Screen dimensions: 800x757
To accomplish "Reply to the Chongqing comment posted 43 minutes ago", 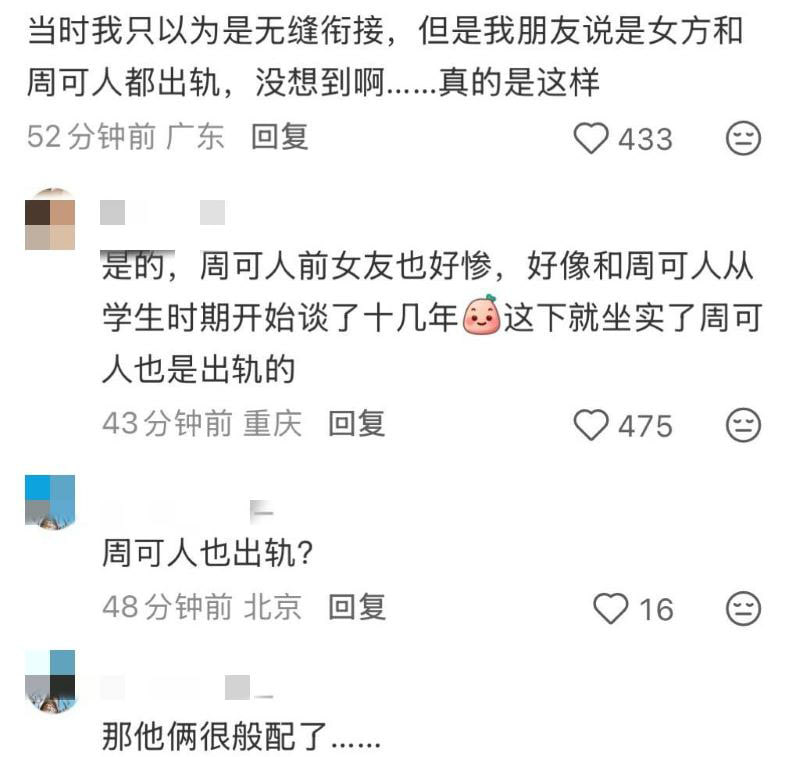I will coord(356,423).
